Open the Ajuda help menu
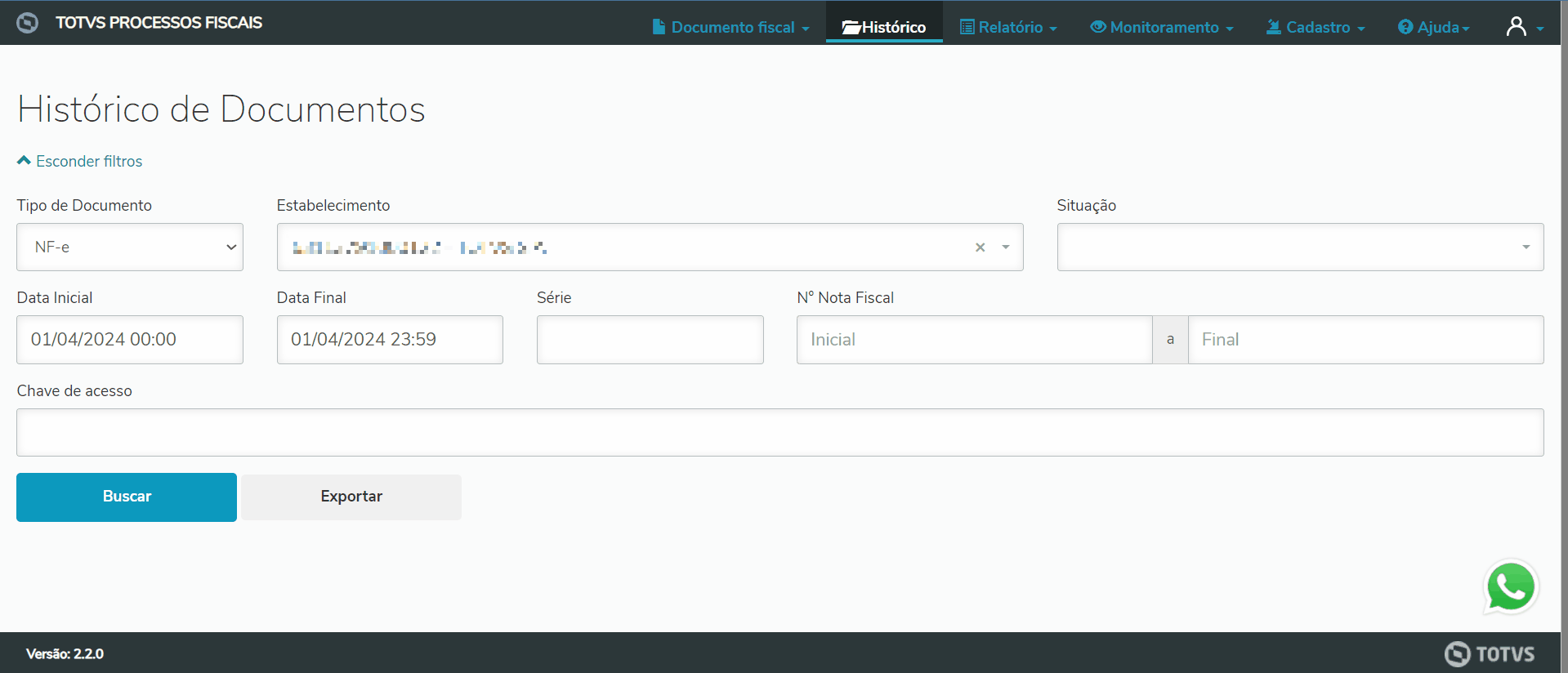Viewport: 1568px width, 673px height. pyautogui.click(x=1434, y=27)
